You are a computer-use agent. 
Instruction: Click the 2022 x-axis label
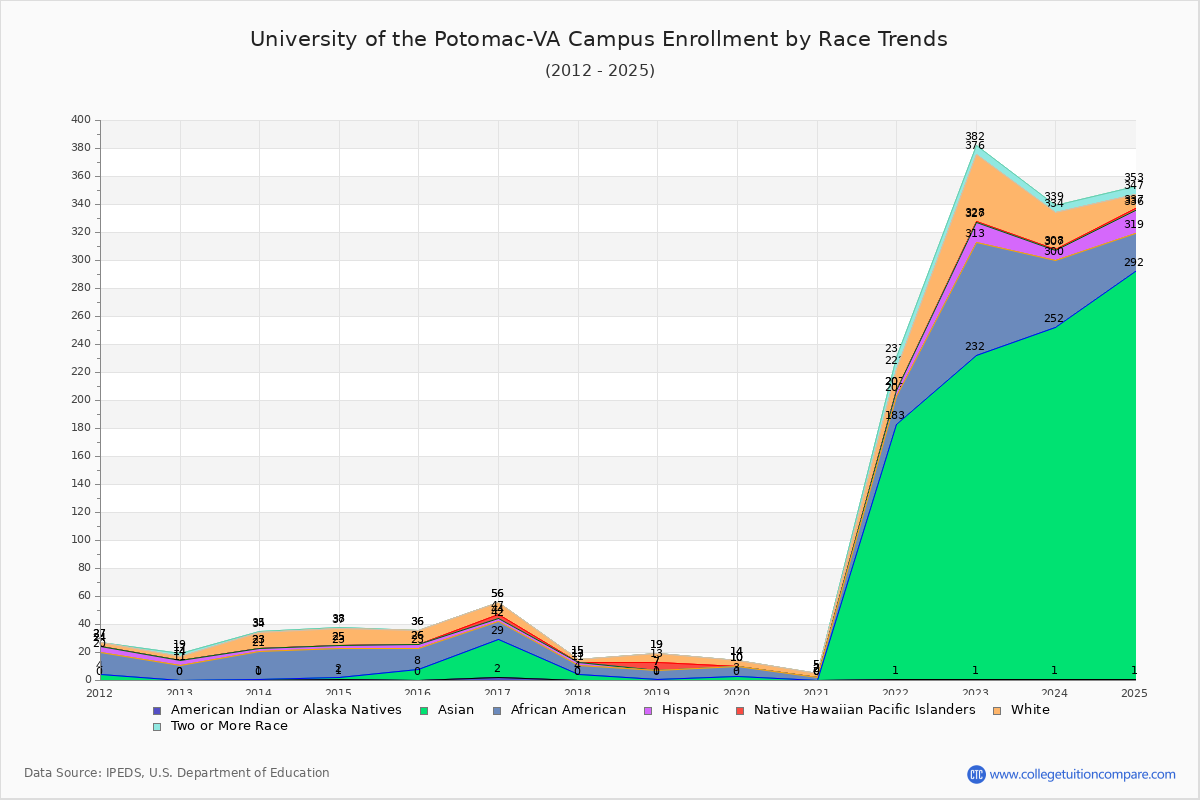tap(895, 693)
